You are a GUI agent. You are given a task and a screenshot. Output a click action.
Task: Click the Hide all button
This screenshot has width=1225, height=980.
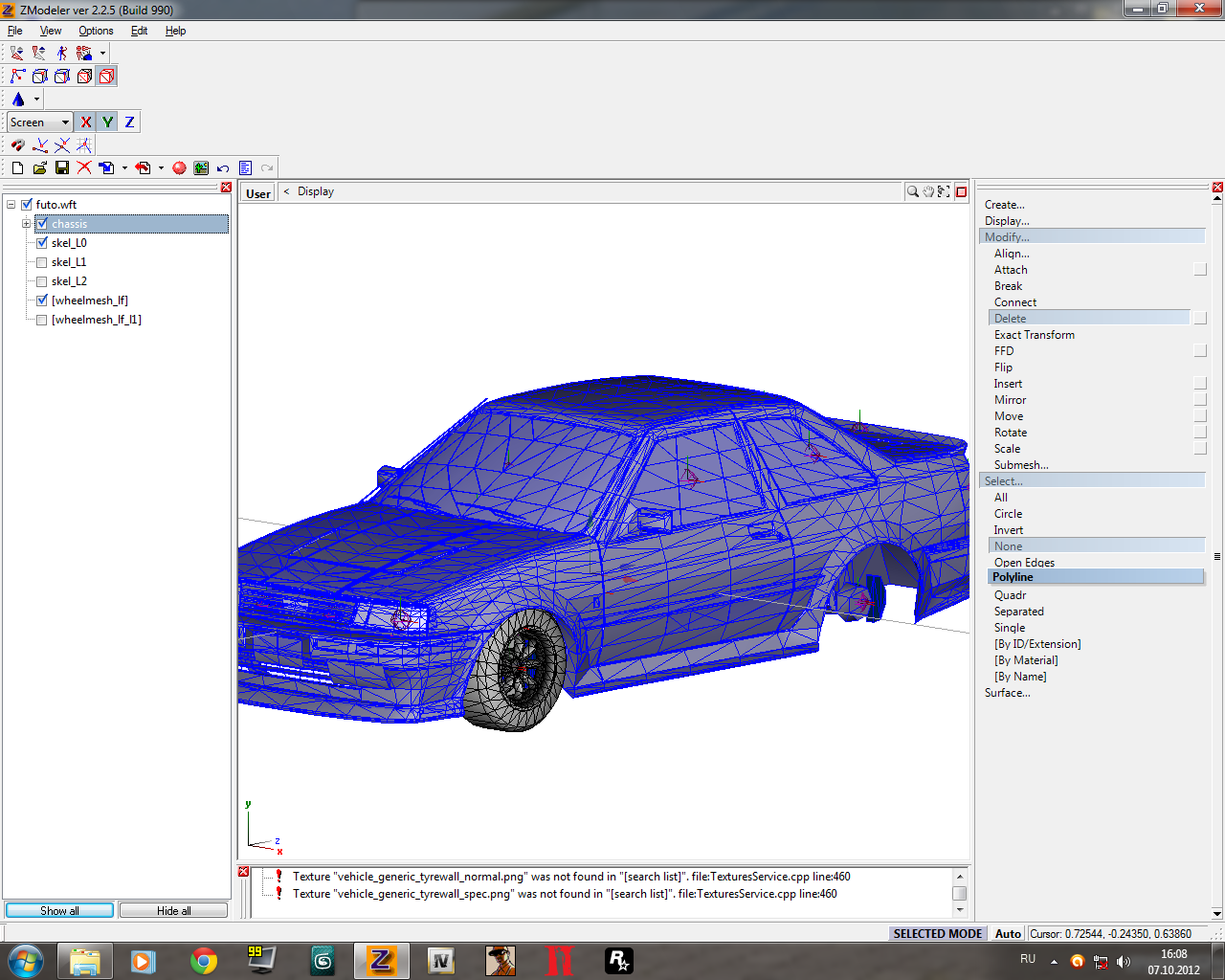[x=173, y=910]
